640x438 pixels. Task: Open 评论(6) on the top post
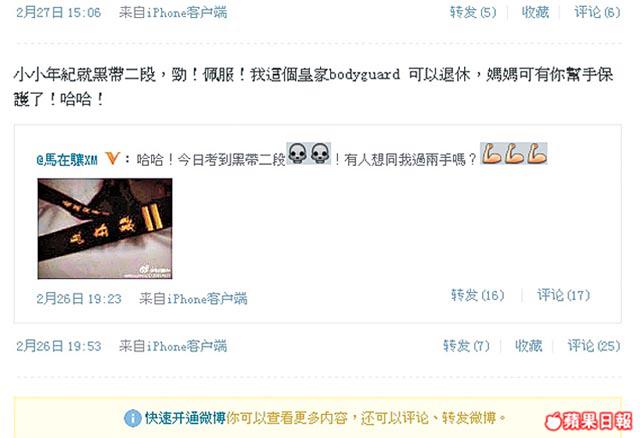(x=597, y=12)
